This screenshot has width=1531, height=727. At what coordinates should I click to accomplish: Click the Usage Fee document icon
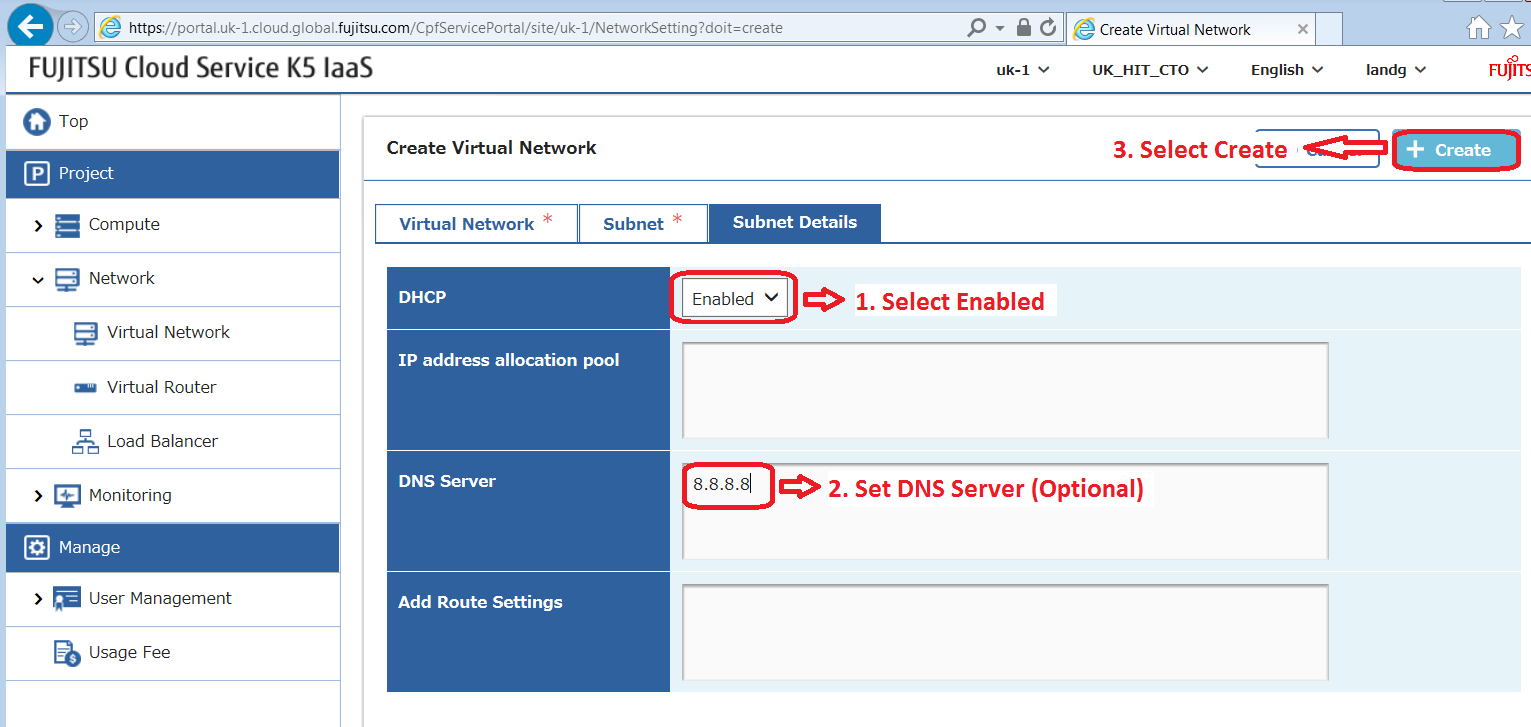(67, 653)
